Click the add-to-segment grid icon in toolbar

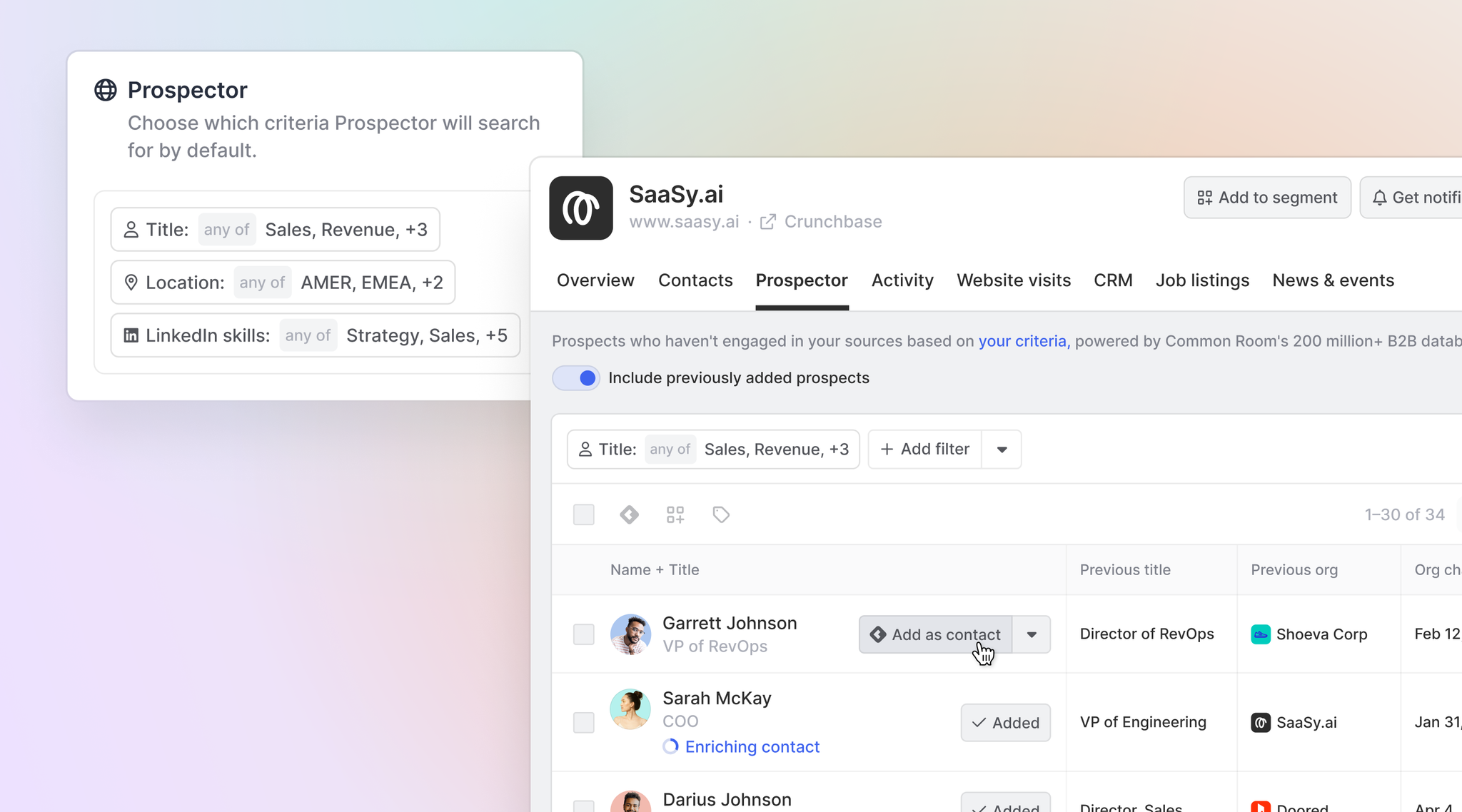pos(675,514)
